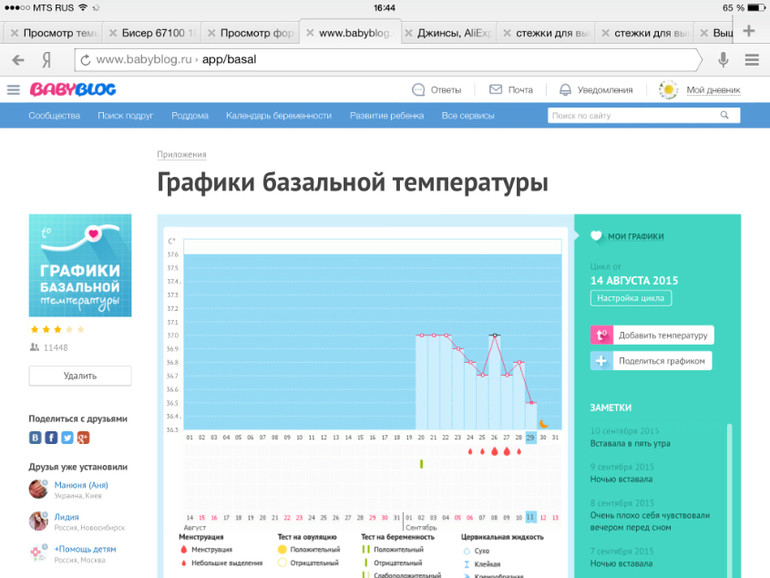This screenshot has height=578, width=770.
Task: Click the Добавить температуру button
Action: click(x=652, y=335)
